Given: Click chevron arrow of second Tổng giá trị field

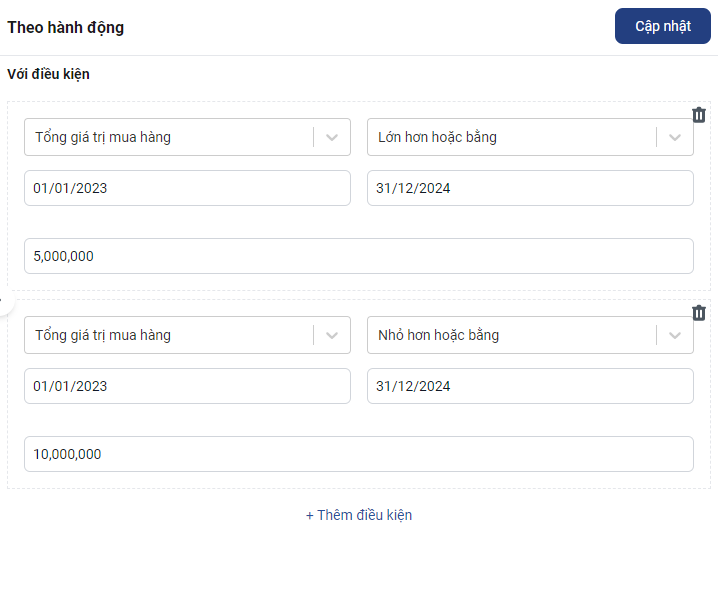Looking at the screenshot, I should click(x=332, y=335).
